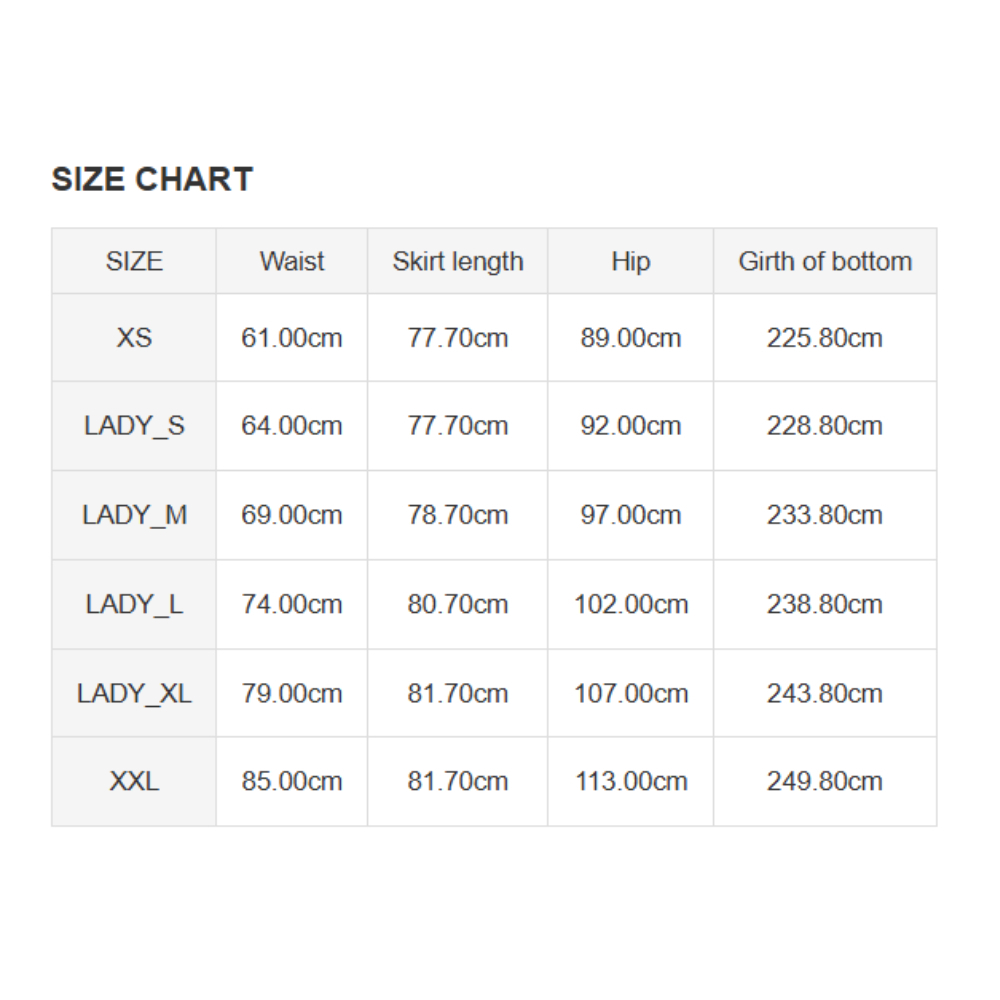Select the Skirt length column header

coord(458,262)
